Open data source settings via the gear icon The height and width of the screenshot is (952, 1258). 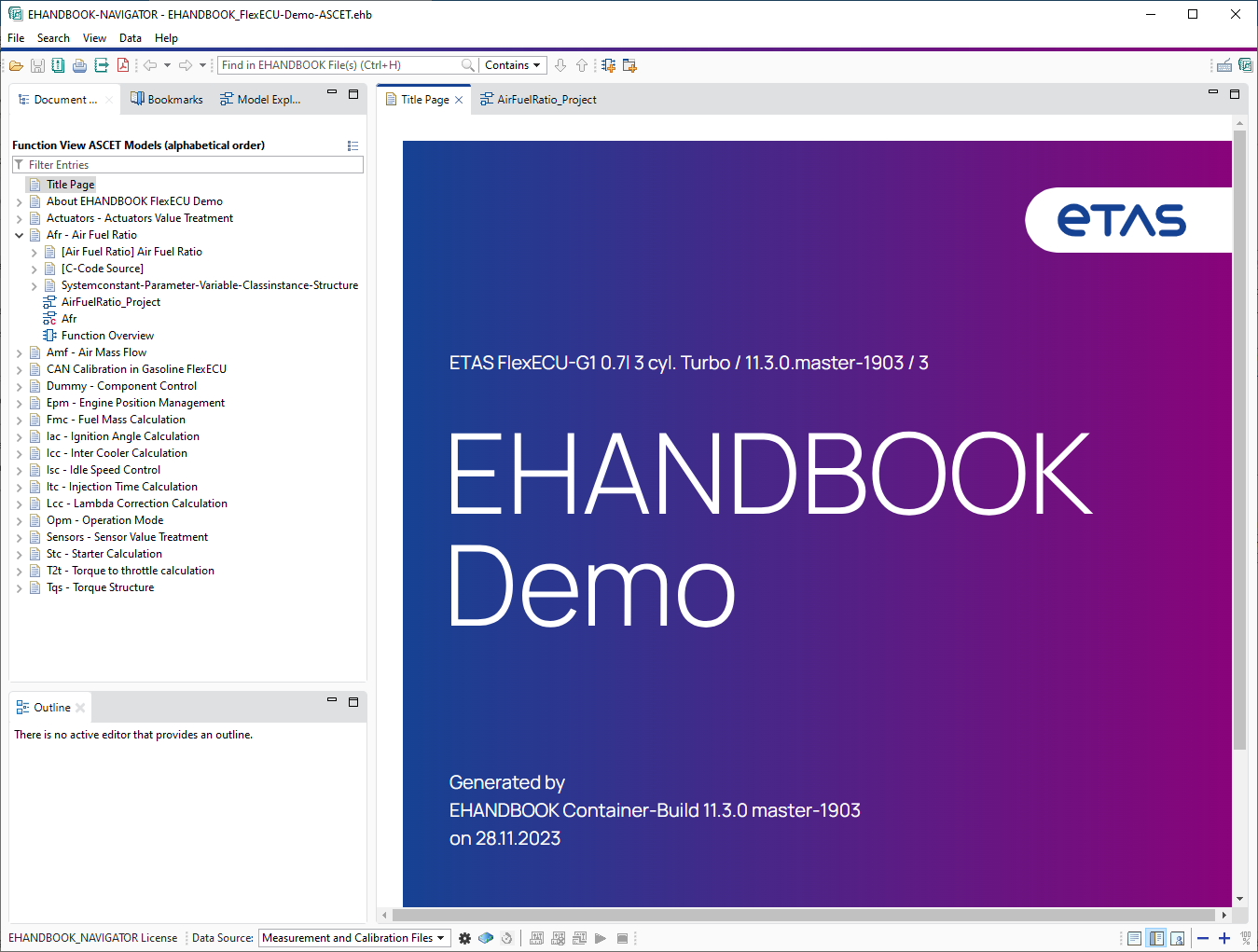pyautogui.click(x=465, y=938)
